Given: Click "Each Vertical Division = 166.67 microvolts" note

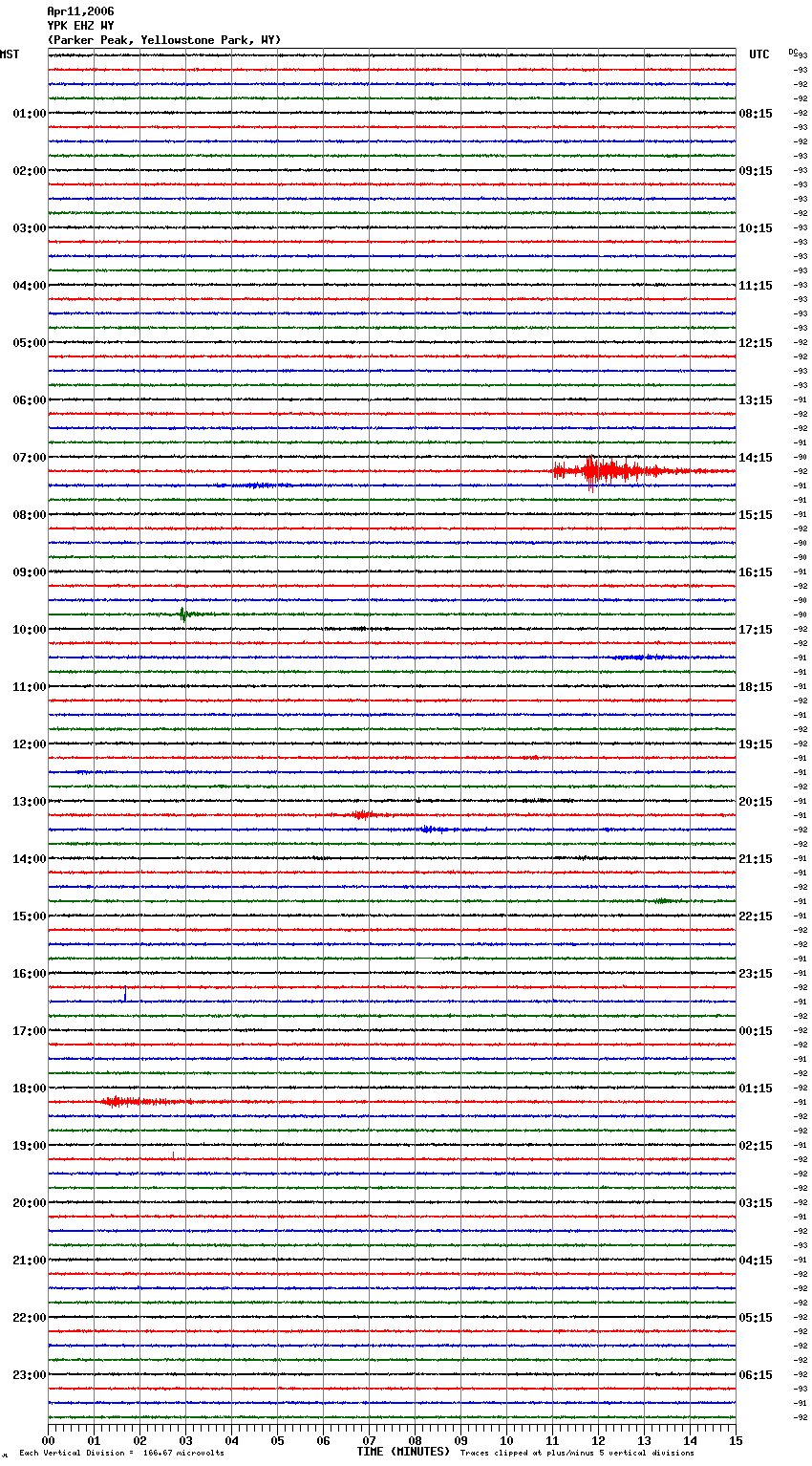Looking at the screenshot, I should (121, 1454).
